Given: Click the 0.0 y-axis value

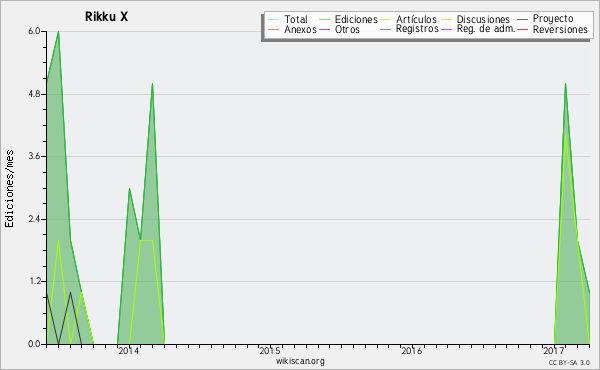Looking at the screenshot, I should pyautogui.click(x=34, y=344).
